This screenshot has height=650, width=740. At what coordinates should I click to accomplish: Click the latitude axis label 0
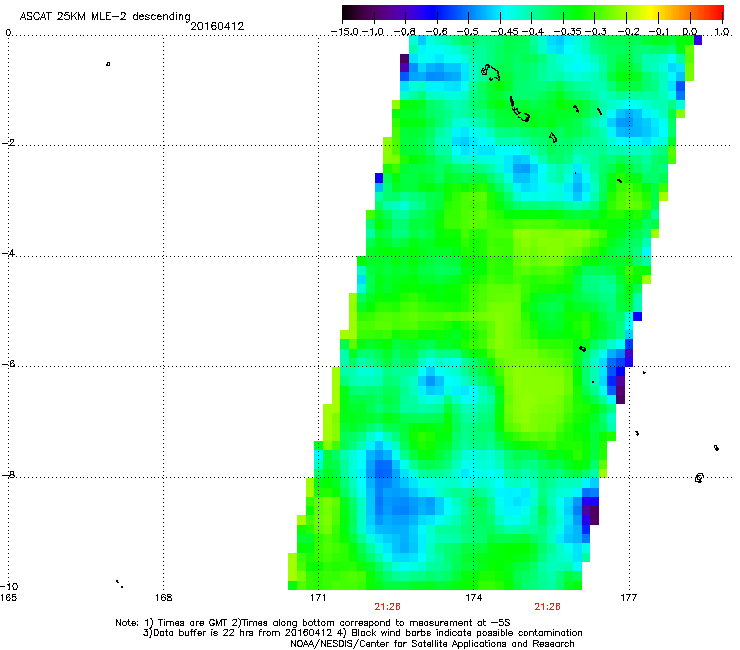(x=8, y=33)
